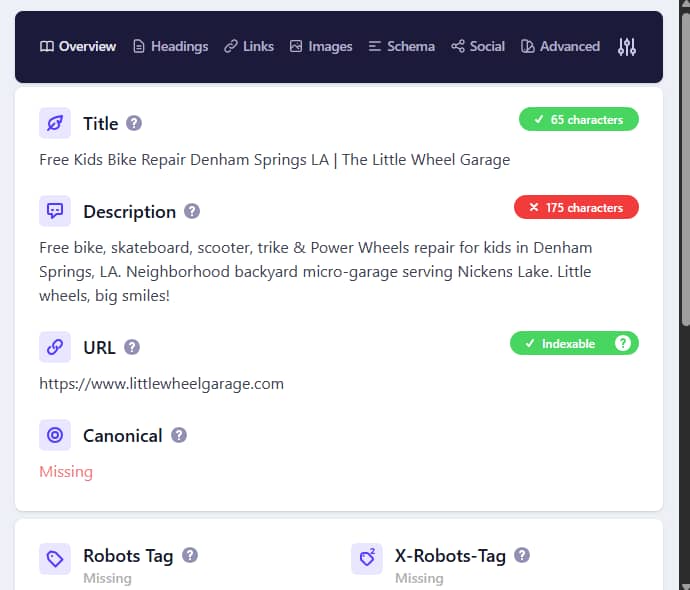Click question mark inside Indexable badge
Image resolution: width=690 pixels, height=590 pixels.
(623, 343)
